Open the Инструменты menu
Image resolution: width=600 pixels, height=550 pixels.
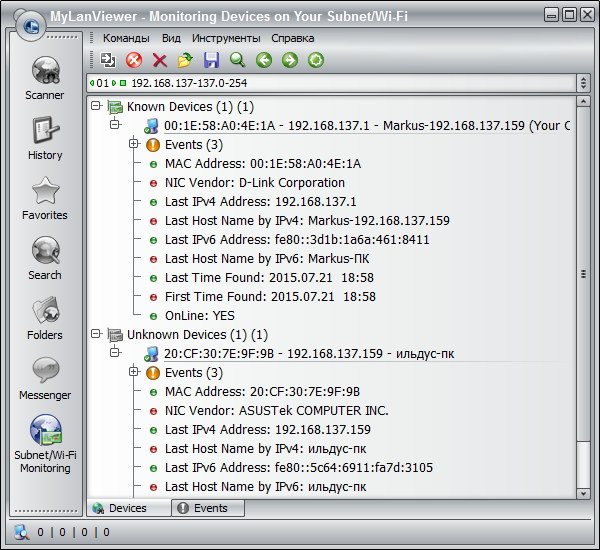[x=226, y=38]
